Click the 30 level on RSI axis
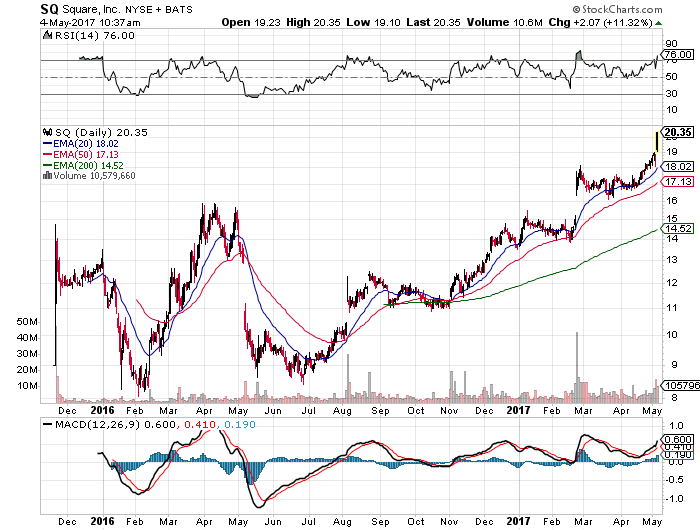 click(671, 94)
